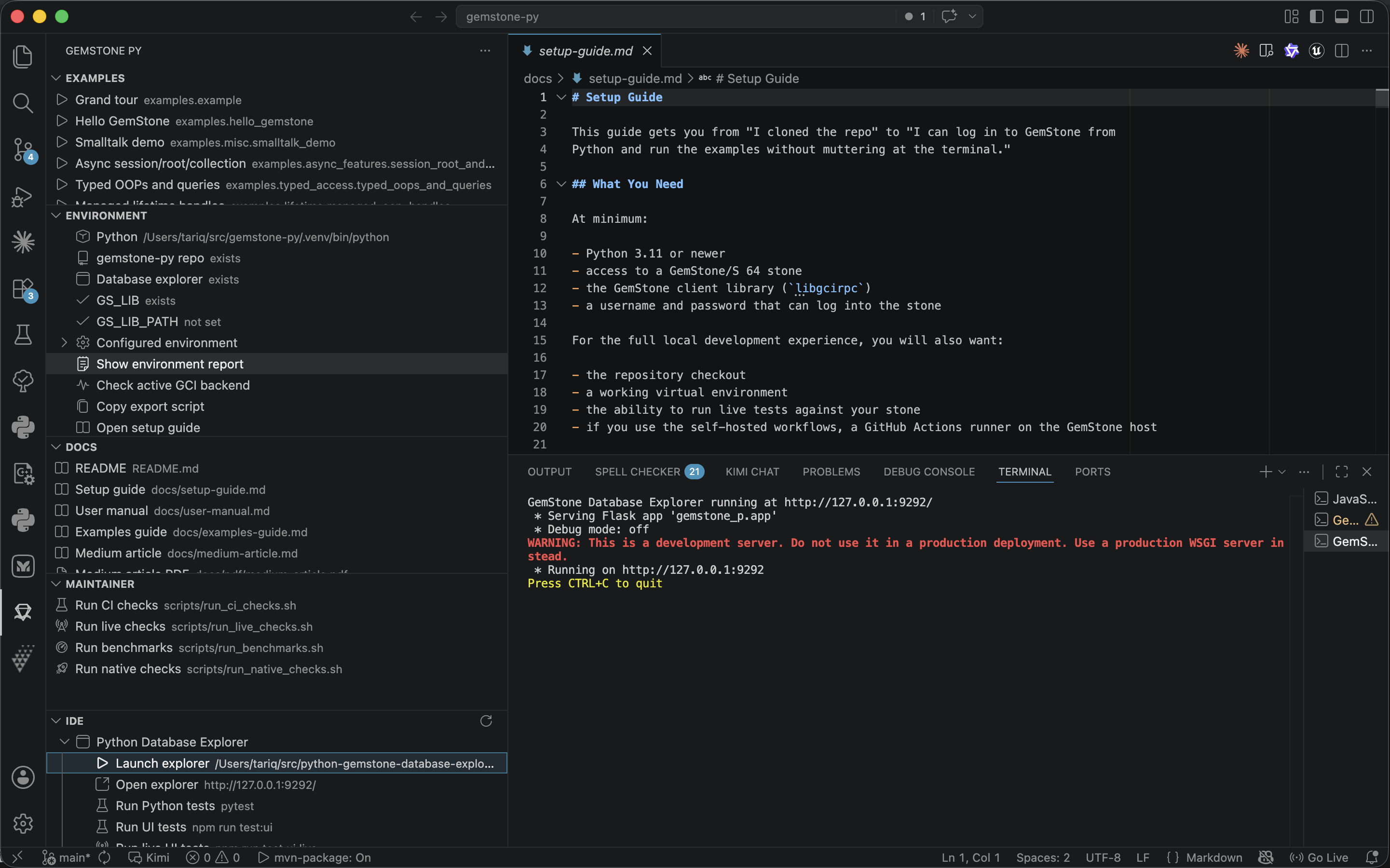1390x868 pixels.
Task: Collapse the ENVIRONMENT section
Action: pyautogui.click(x=56, y=215)
